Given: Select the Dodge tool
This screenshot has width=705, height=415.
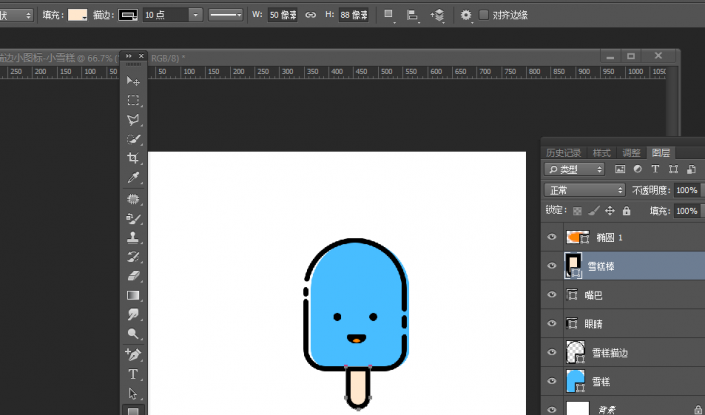Looking at the screenshot, I should [133, 334].
